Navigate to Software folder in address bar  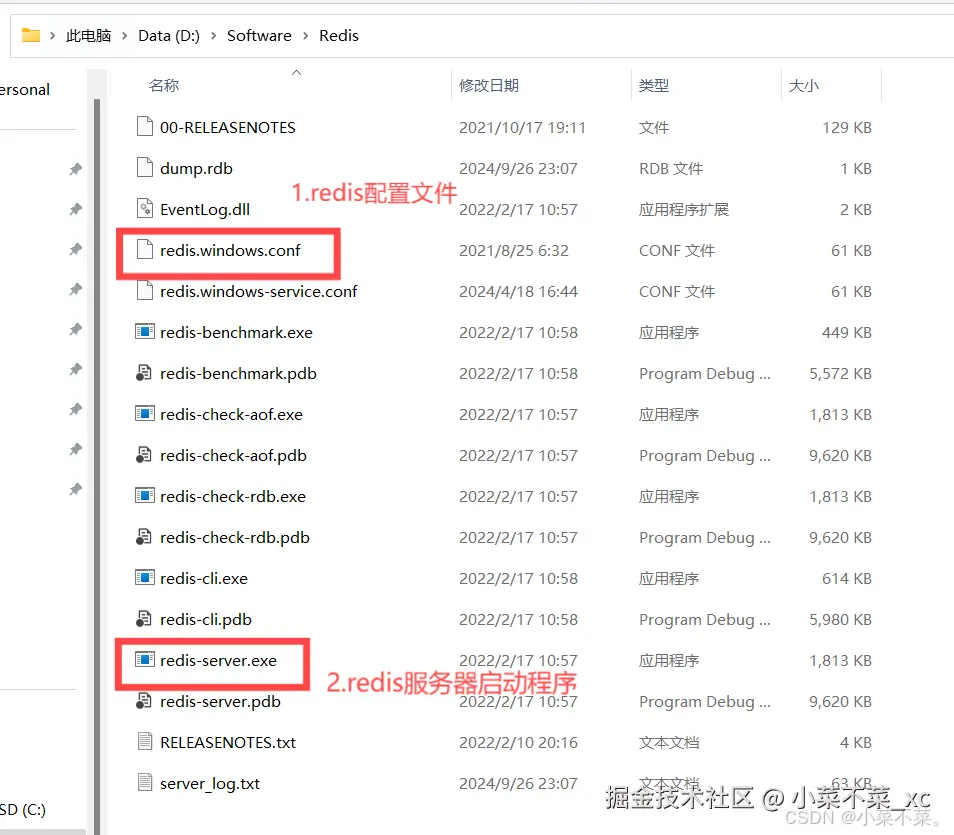259,36
